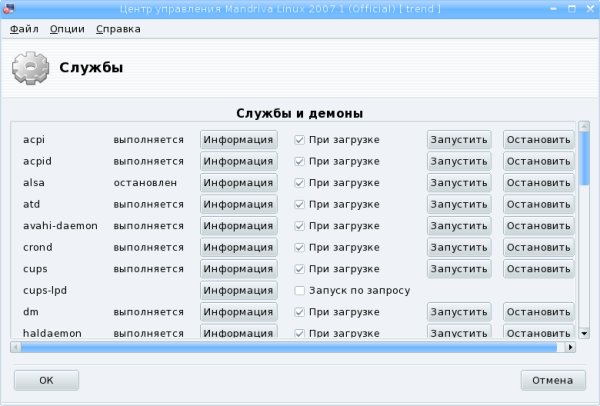Viewport: 600px width, 406px height.
Task: Open the Справка menu
Action: click(118, 29)
